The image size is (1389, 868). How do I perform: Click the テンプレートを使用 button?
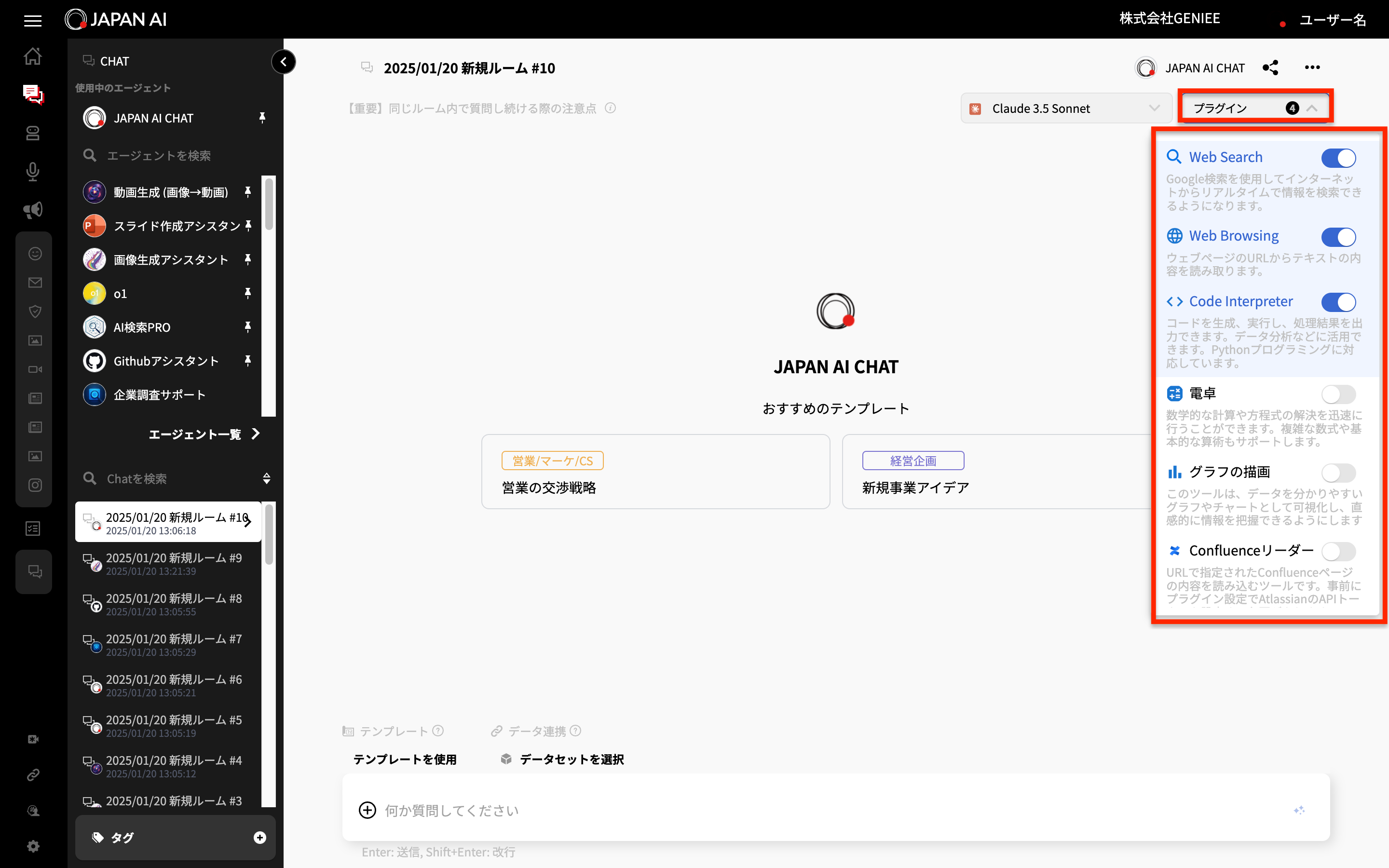coord(405,759)
